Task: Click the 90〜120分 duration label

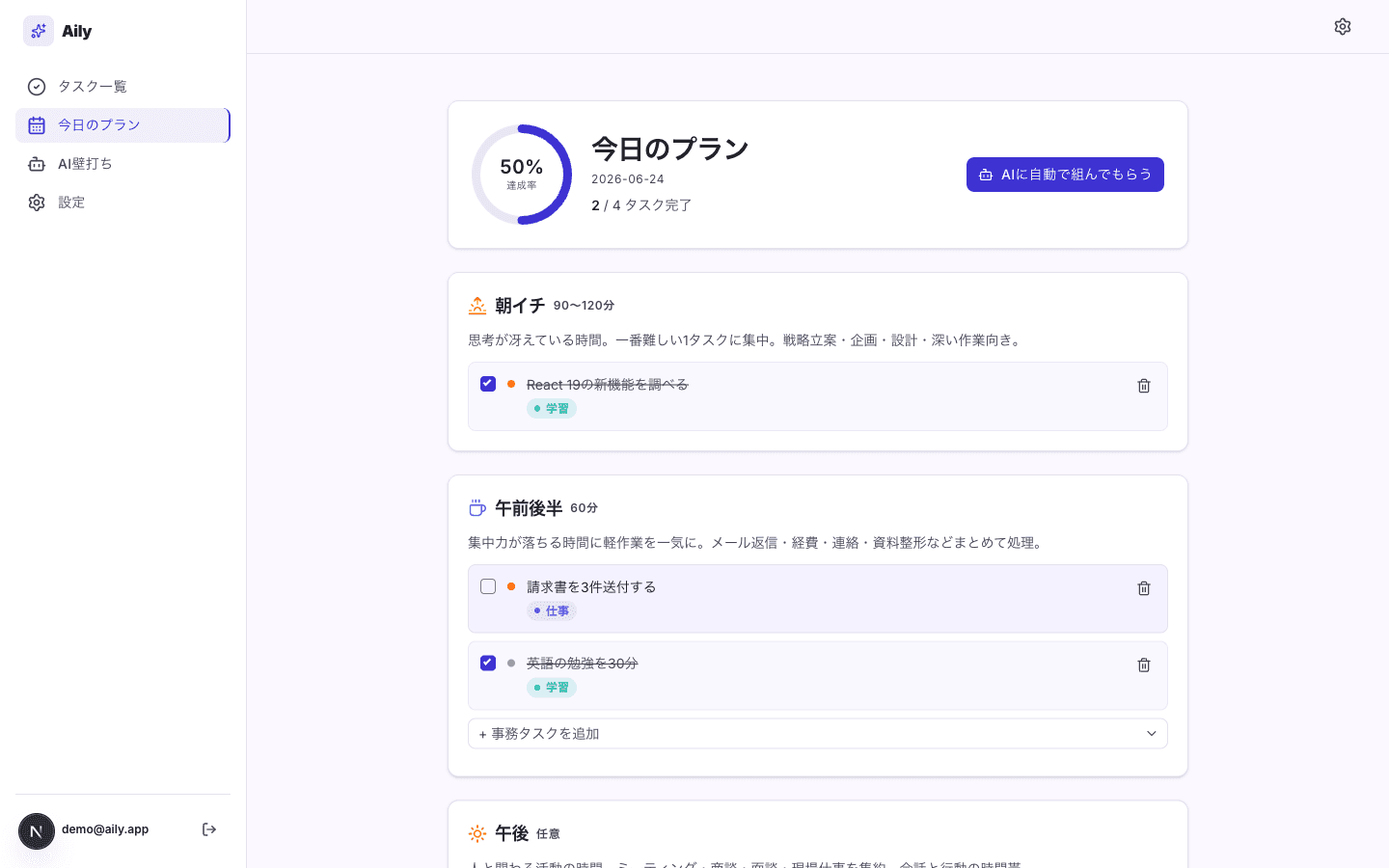Action: (584, 306)
